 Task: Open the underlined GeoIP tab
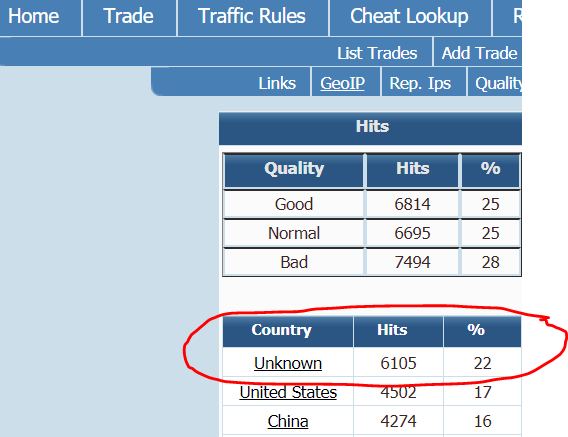[342, 83]
